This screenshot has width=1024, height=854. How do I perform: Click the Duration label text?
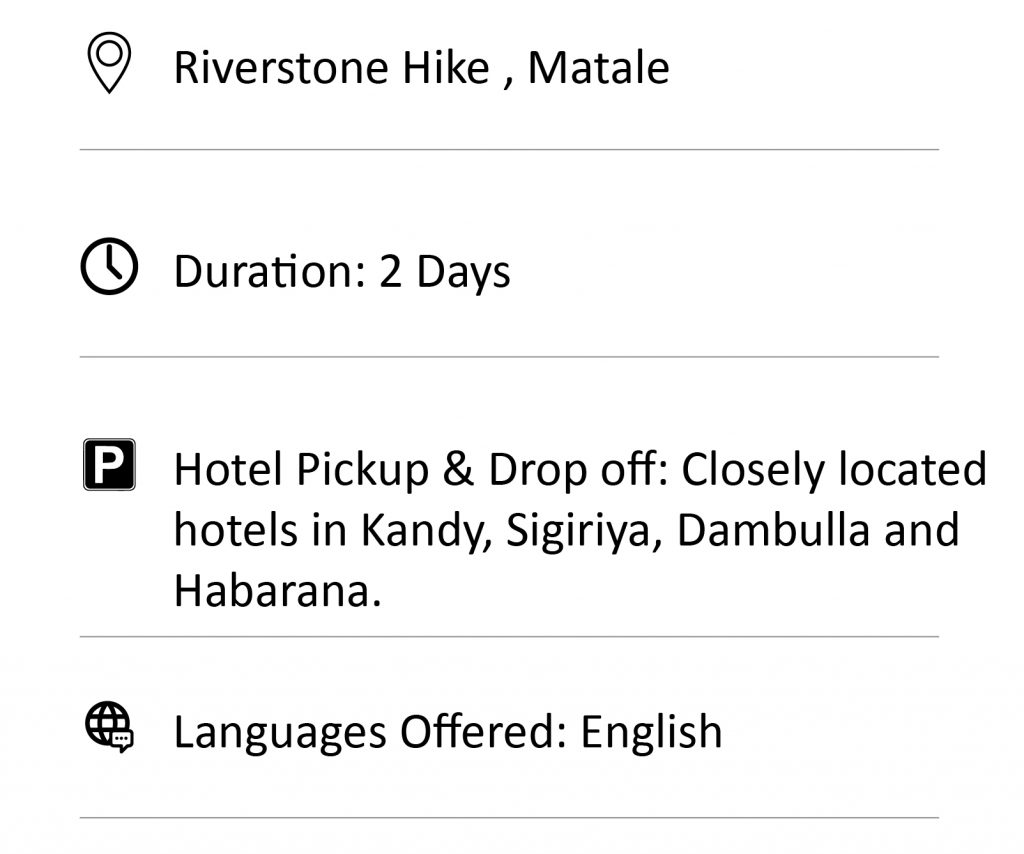point(269,271)
